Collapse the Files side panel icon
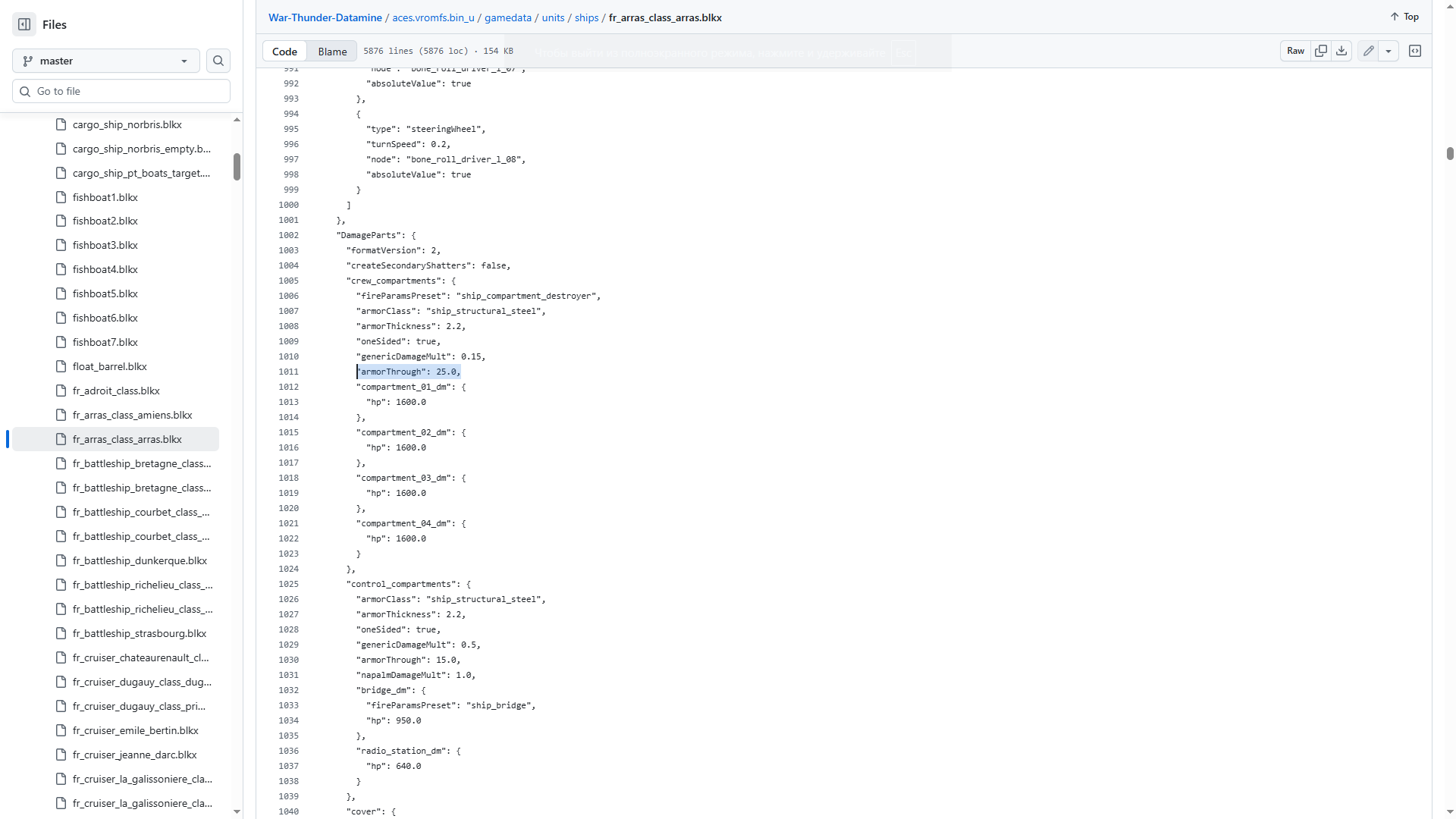 coord(24,24)
